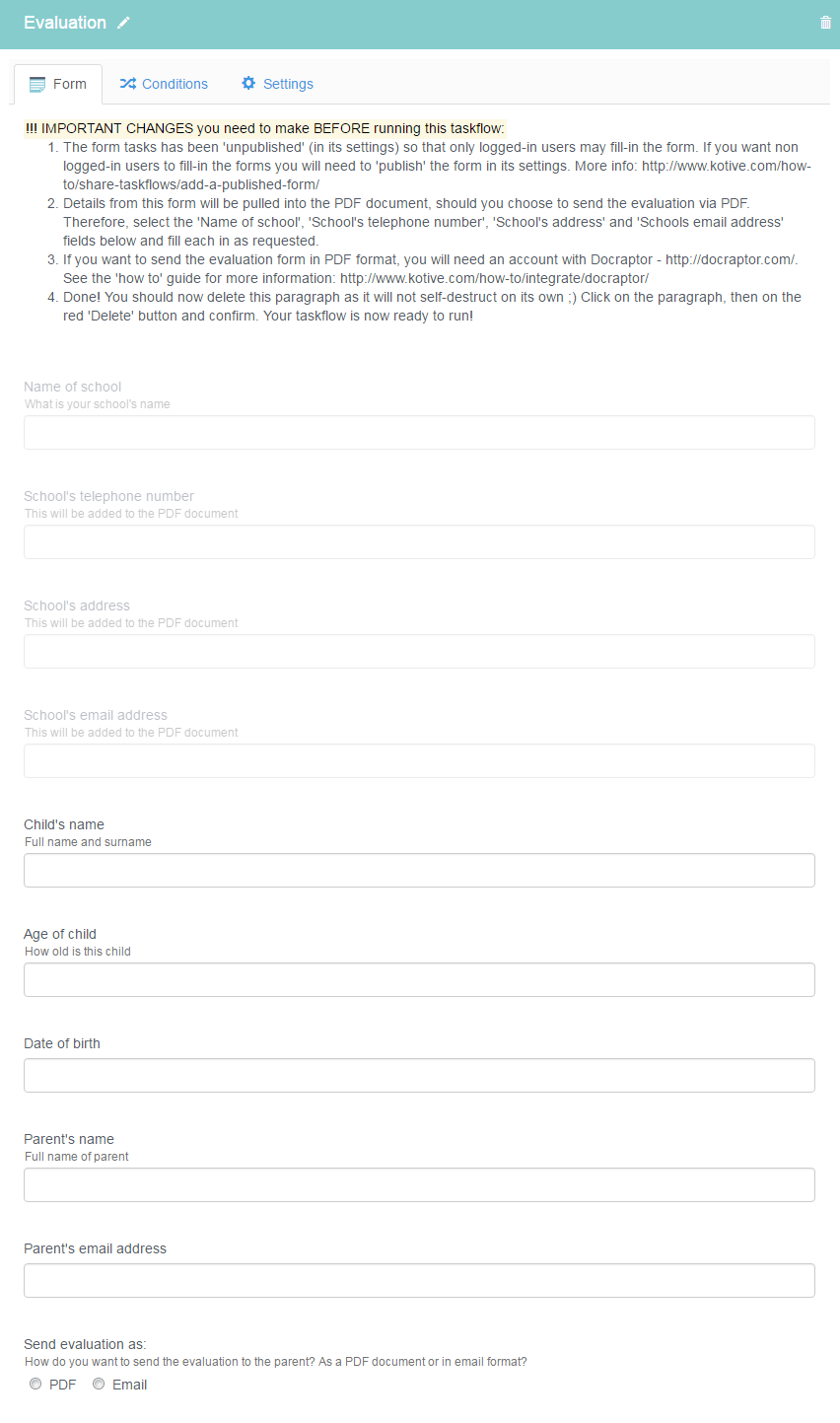Select the PDF radio option
The height and width of the screenshot is (1423, 840).
click(35, 1385)
